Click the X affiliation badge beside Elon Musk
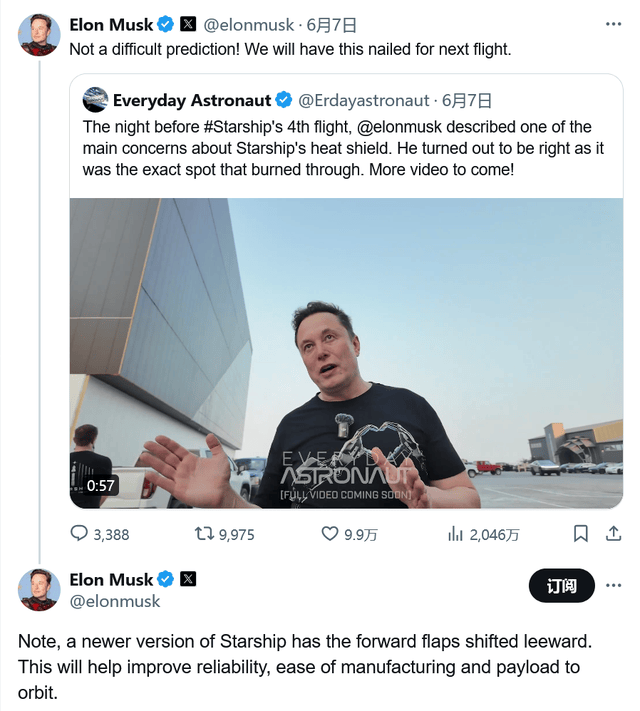 click(188, 24)
